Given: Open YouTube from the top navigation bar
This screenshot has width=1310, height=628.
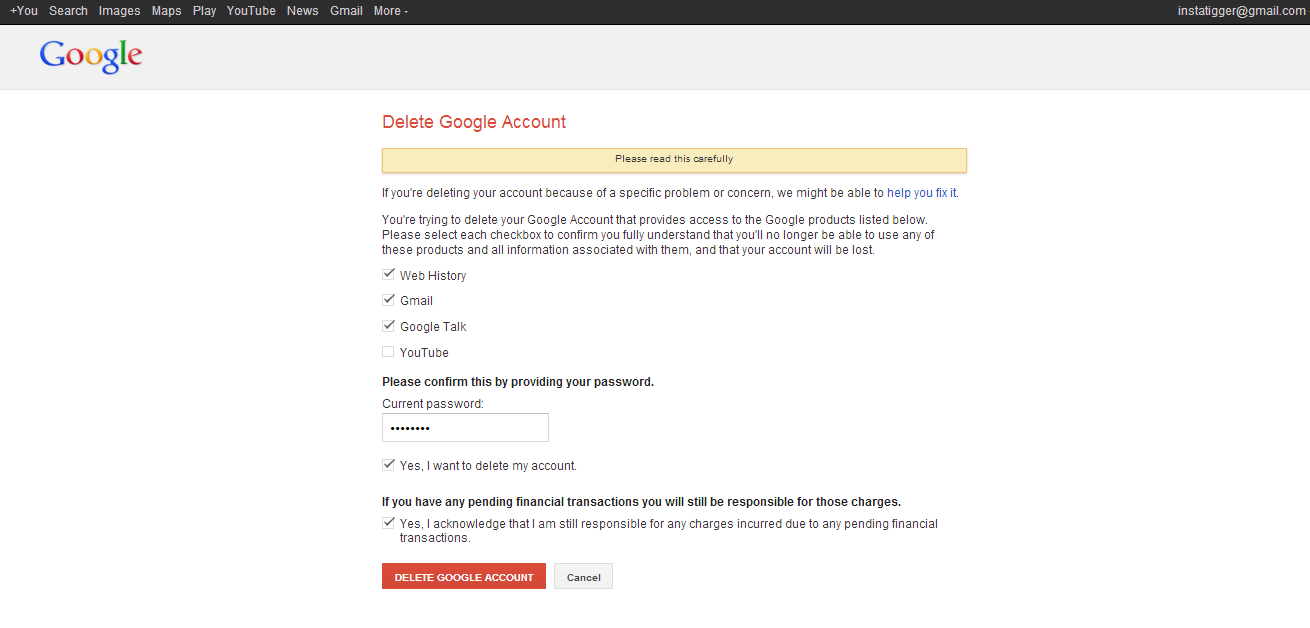Looking at the screenshot, I should (251, 11).
